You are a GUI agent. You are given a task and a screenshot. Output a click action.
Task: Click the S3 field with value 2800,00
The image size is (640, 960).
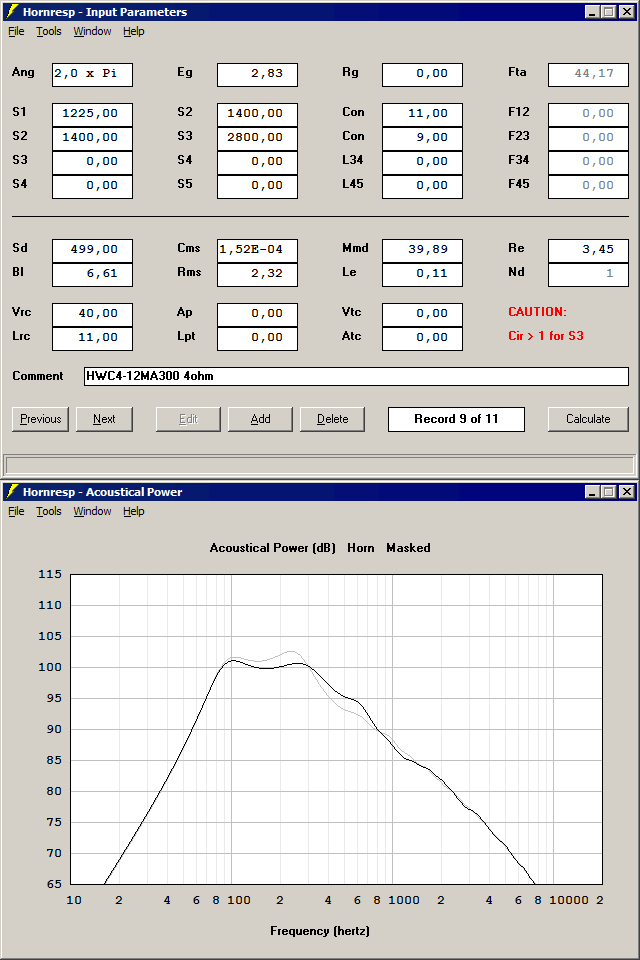[x=257, y=138]
